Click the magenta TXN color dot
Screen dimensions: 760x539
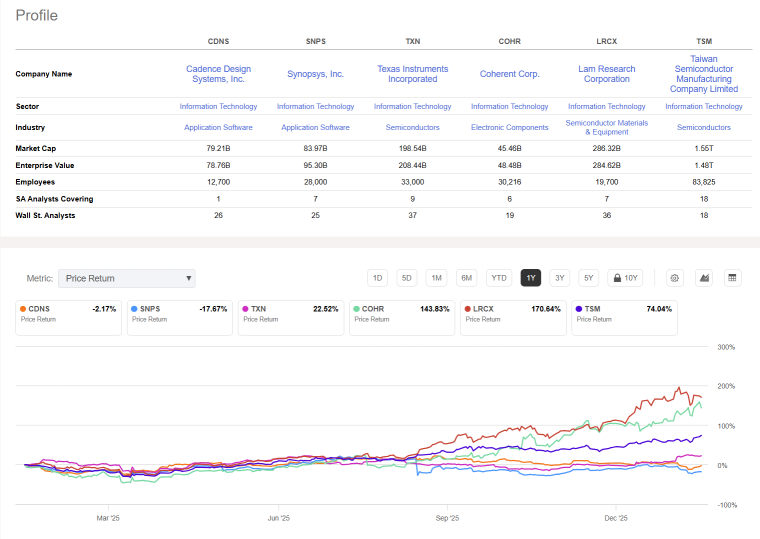pyautogui.click(x=245, y=309)
